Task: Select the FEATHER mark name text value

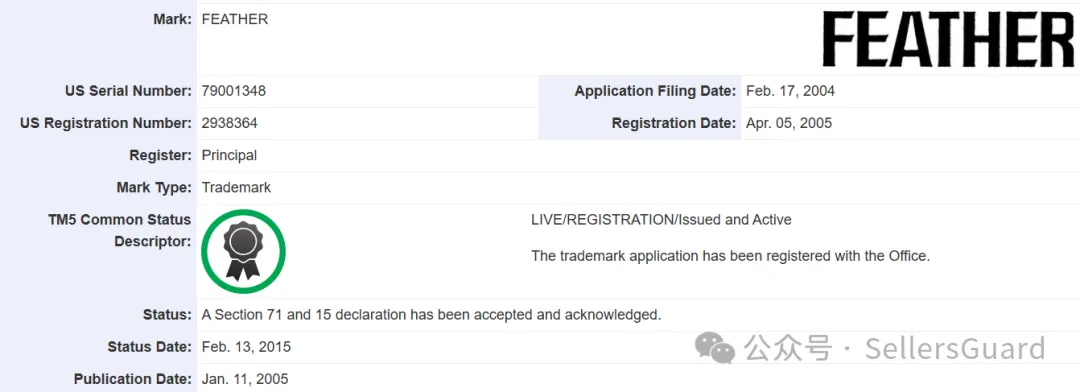Action: (235, 19)
